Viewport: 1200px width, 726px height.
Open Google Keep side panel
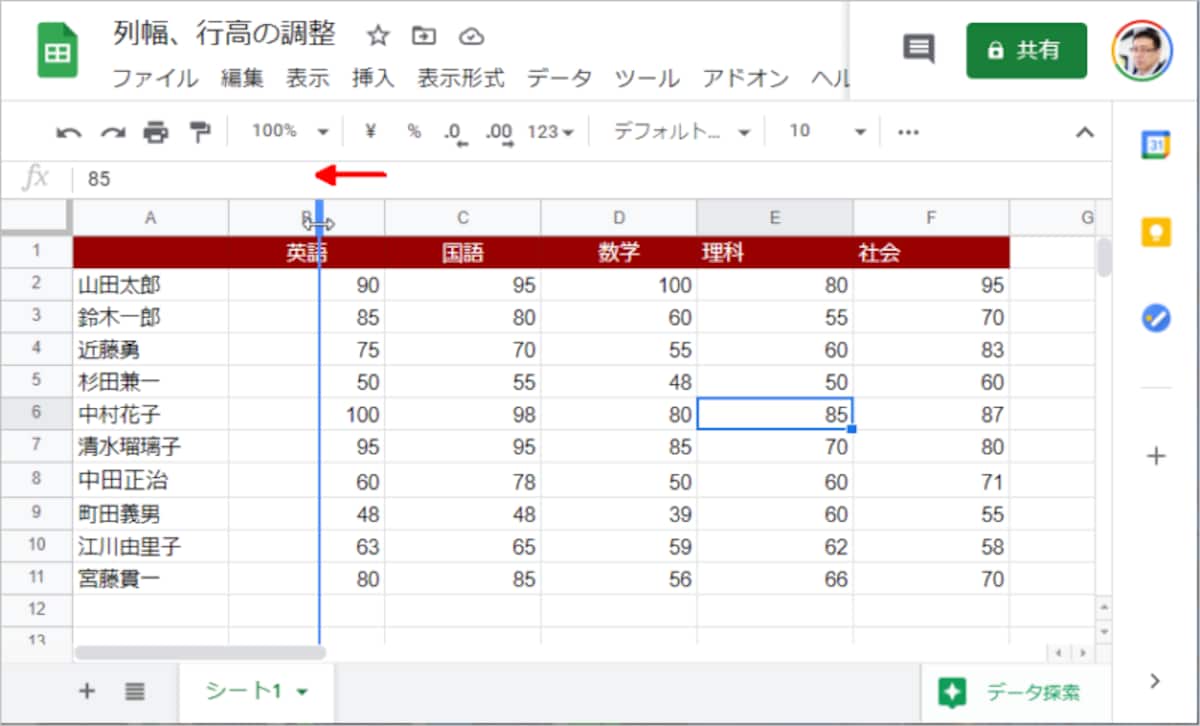click(x=1156, y=232)
